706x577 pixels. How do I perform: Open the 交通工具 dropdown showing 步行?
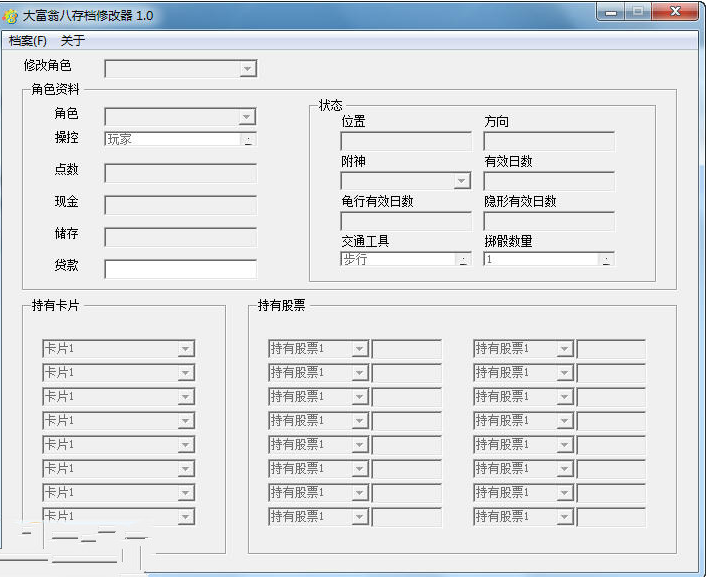click(406, 259)
